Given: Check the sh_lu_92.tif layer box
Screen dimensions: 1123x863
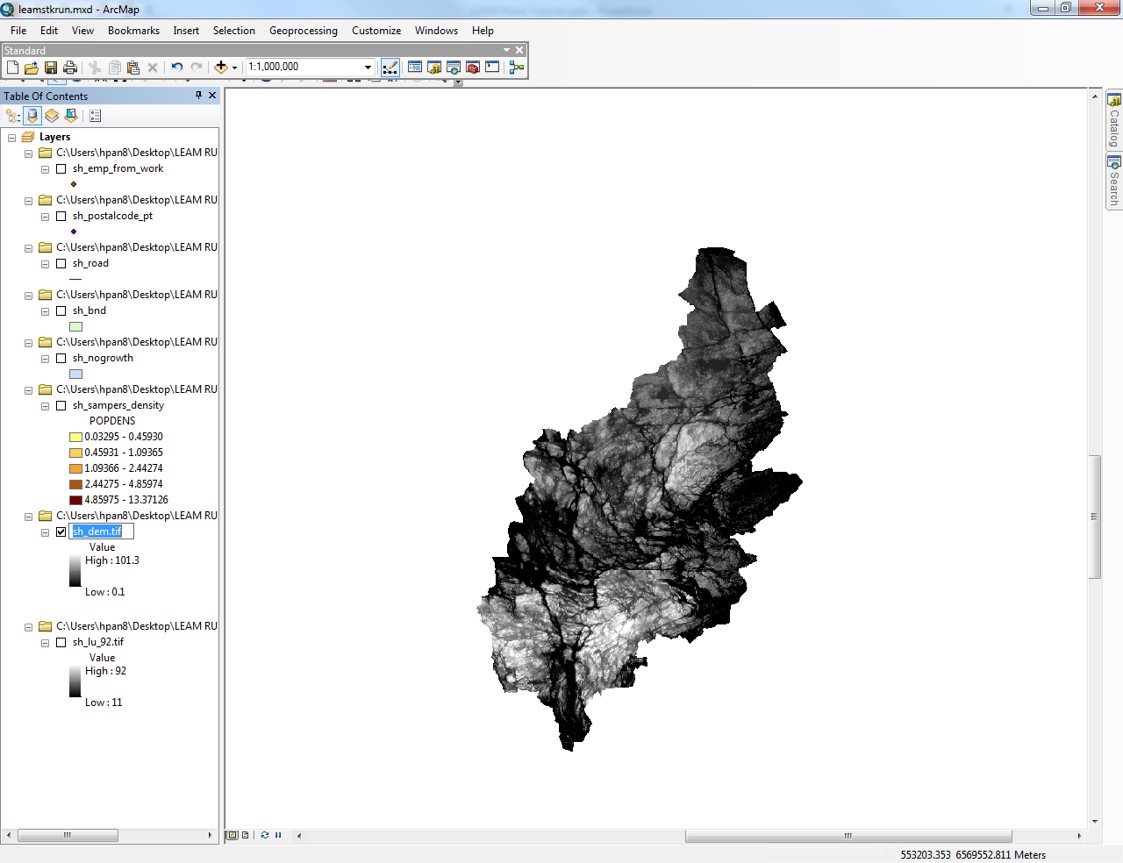Looking at the screenshot, I should coord(61,642).
